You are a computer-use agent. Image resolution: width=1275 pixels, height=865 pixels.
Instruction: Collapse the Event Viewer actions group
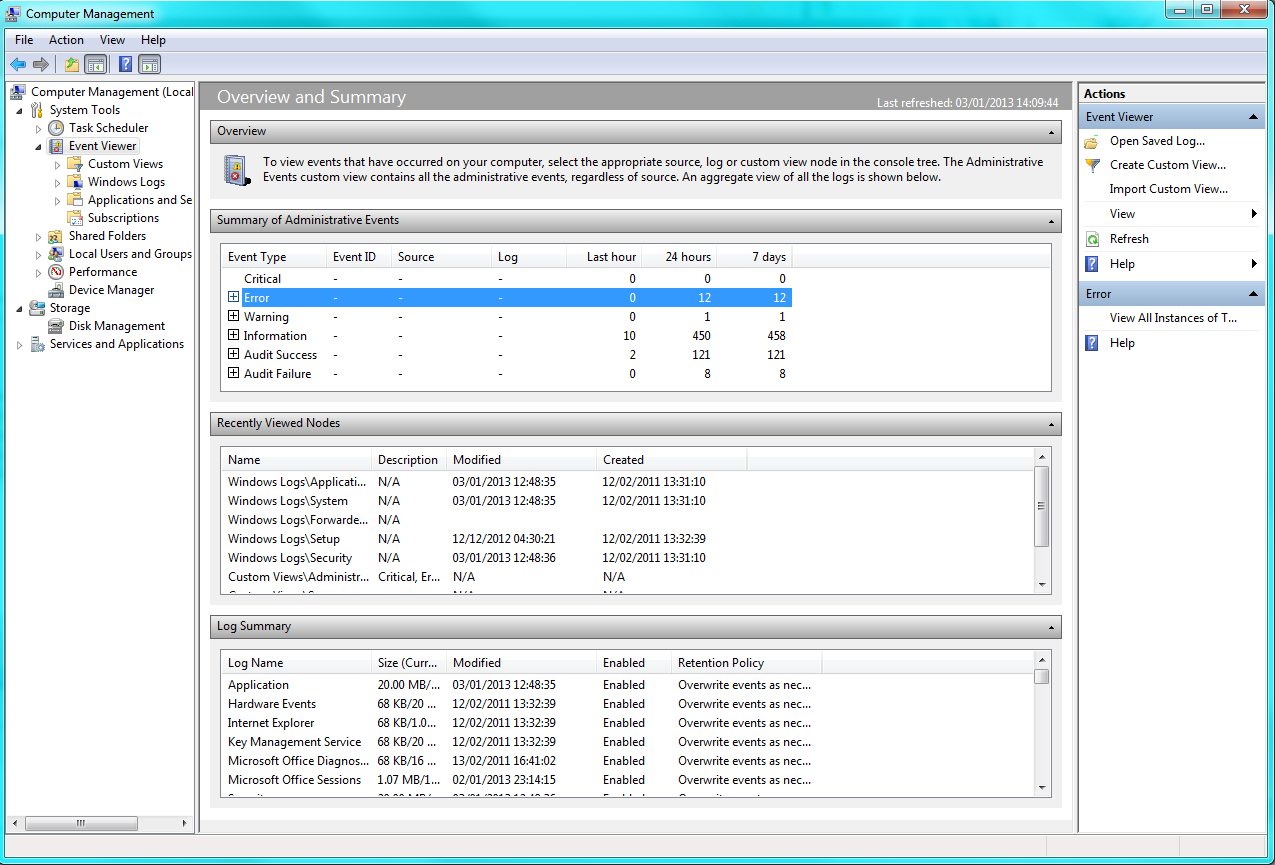[x=1254, y=117]
